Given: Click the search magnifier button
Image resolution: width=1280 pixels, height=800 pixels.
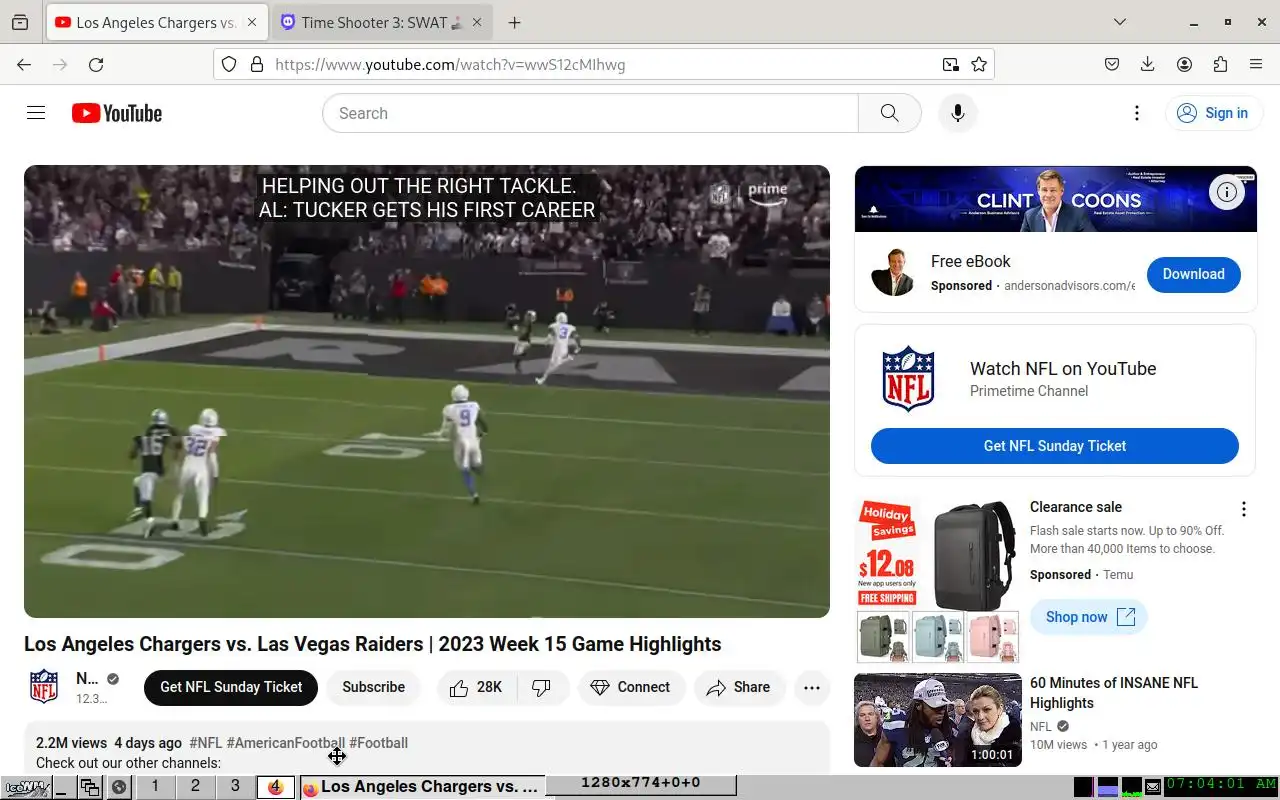Looking at the screenshot, I should 889,113.
